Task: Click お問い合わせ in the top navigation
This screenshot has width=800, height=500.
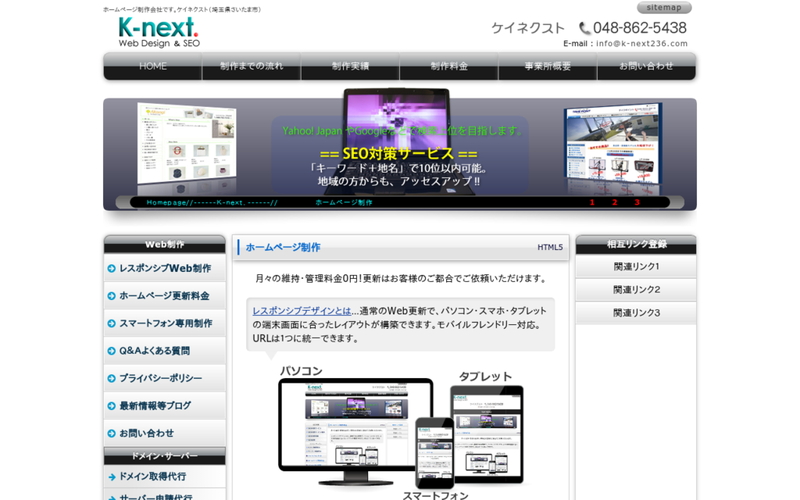Action: pyautogui.click(x=646, y=66)
